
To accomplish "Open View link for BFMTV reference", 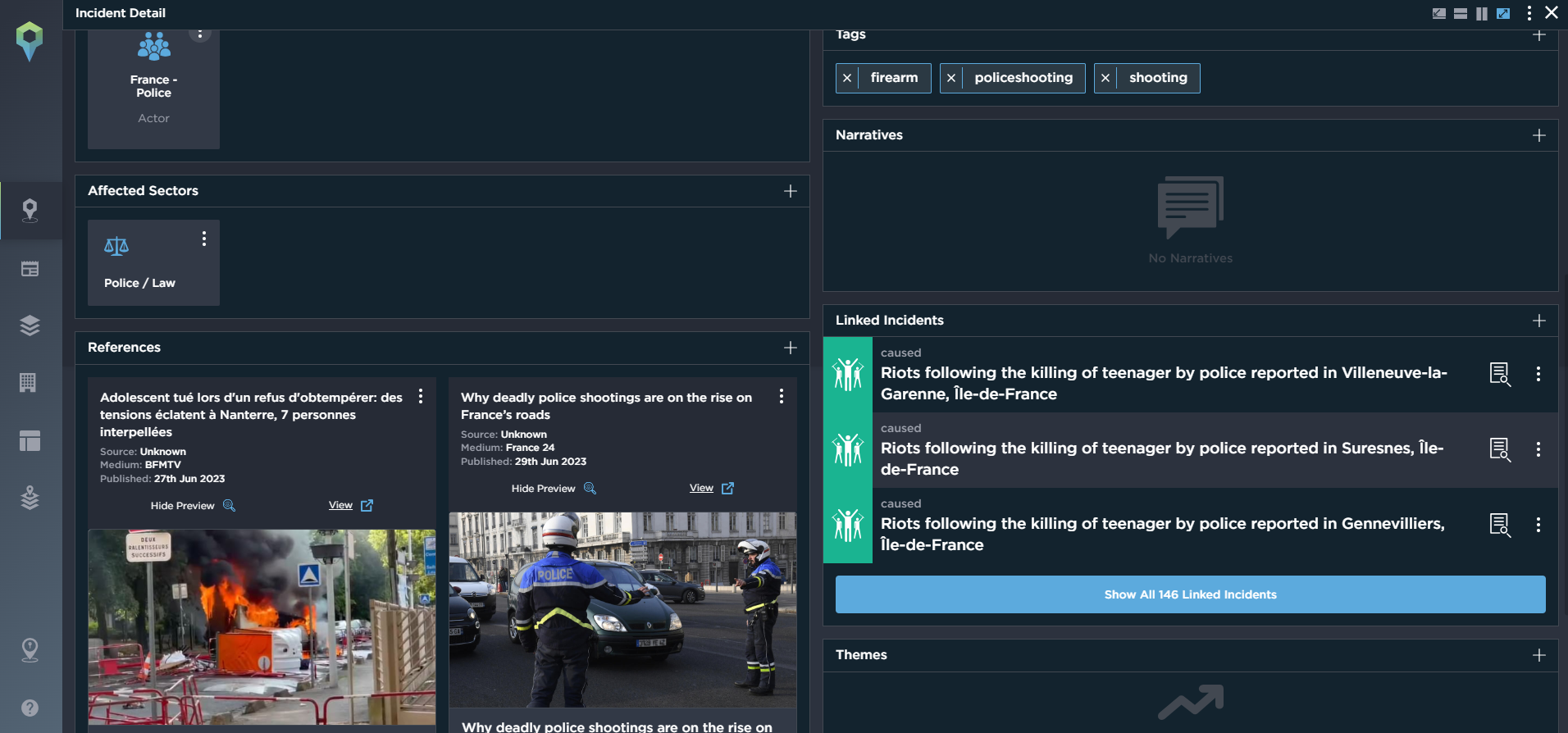I will point(351,505).
